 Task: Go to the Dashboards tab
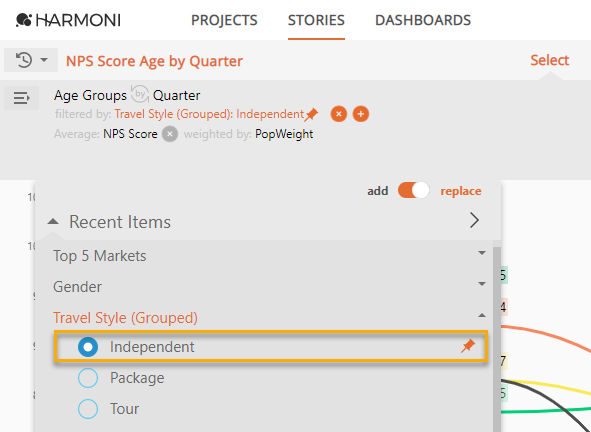pos(423,20)
